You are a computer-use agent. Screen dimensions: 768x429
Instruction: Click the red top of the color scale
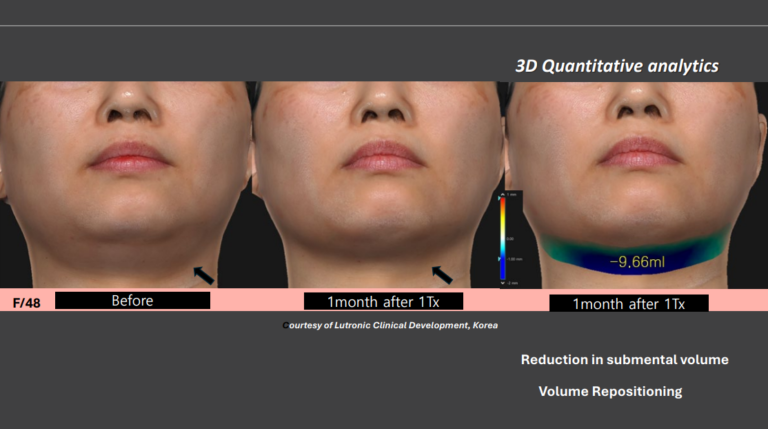point(502,203)
